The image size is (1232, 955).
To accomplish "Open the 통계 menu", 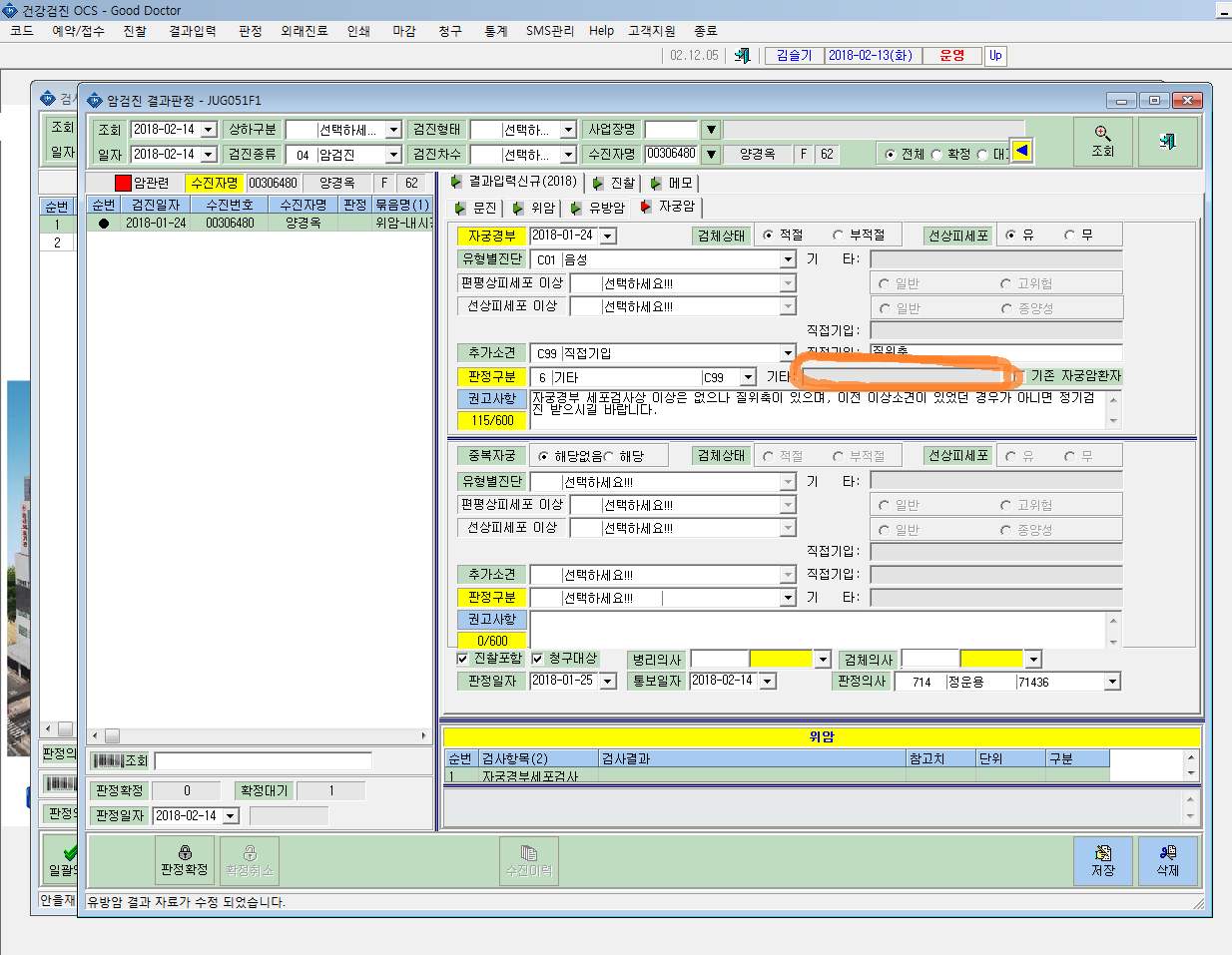I will (x=495, y=31).
